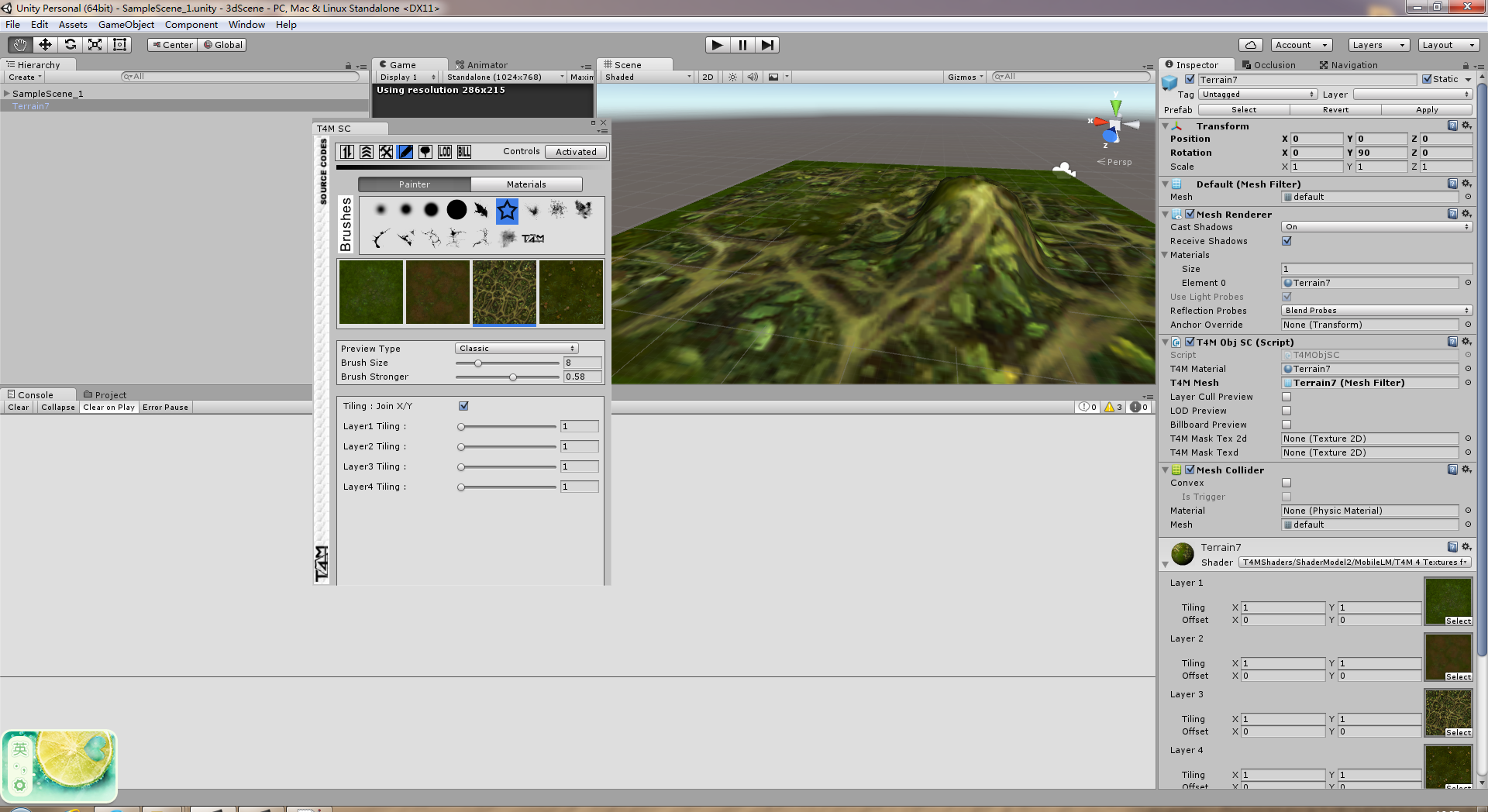Open Gizmos dropdown in Scene view
Viewport: 1488px width, 812px height.
pyautogui.click(x=965, y=77)
